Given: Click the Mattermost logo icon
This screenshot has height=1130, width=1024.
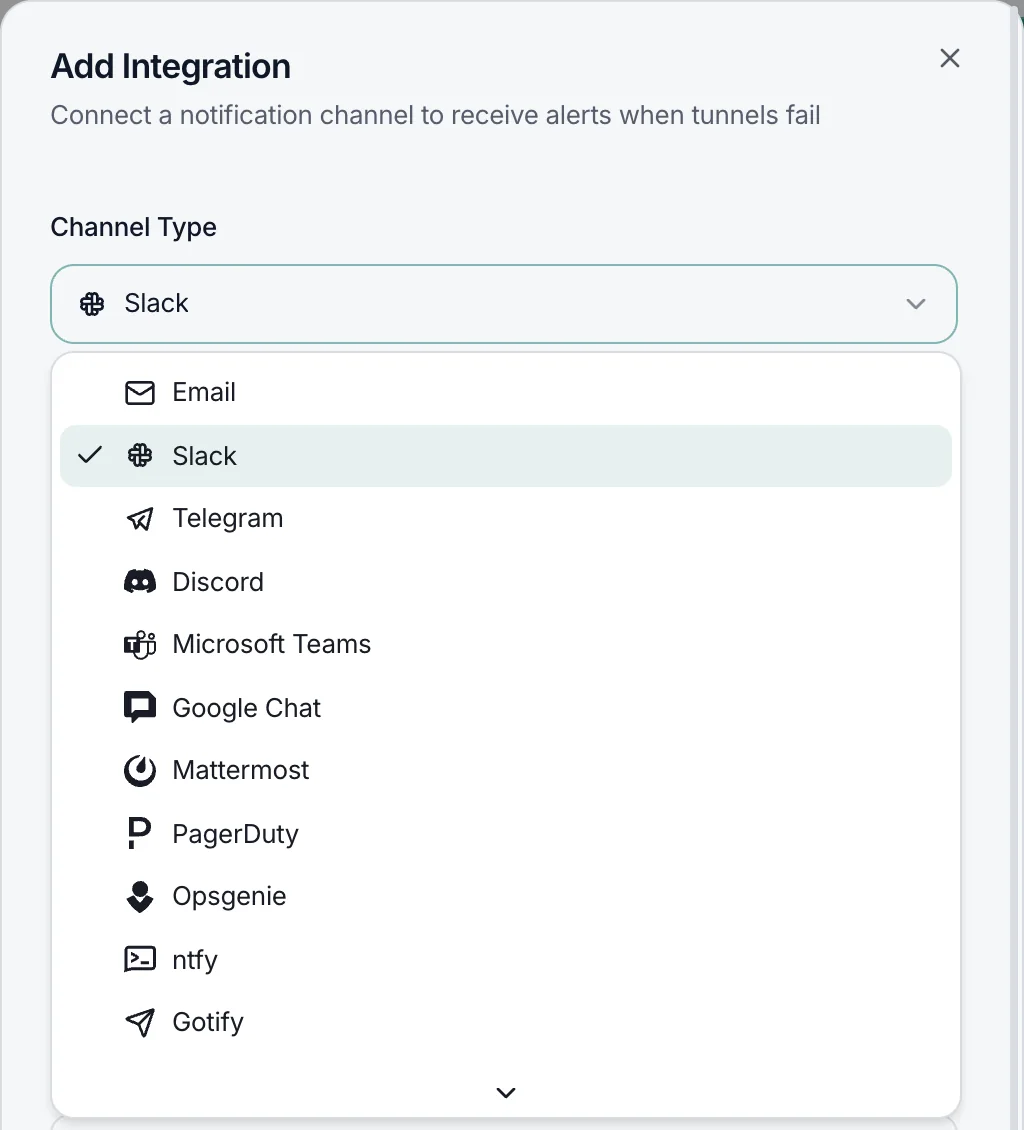Looking at the screenshot, I should tap(140, 770).
